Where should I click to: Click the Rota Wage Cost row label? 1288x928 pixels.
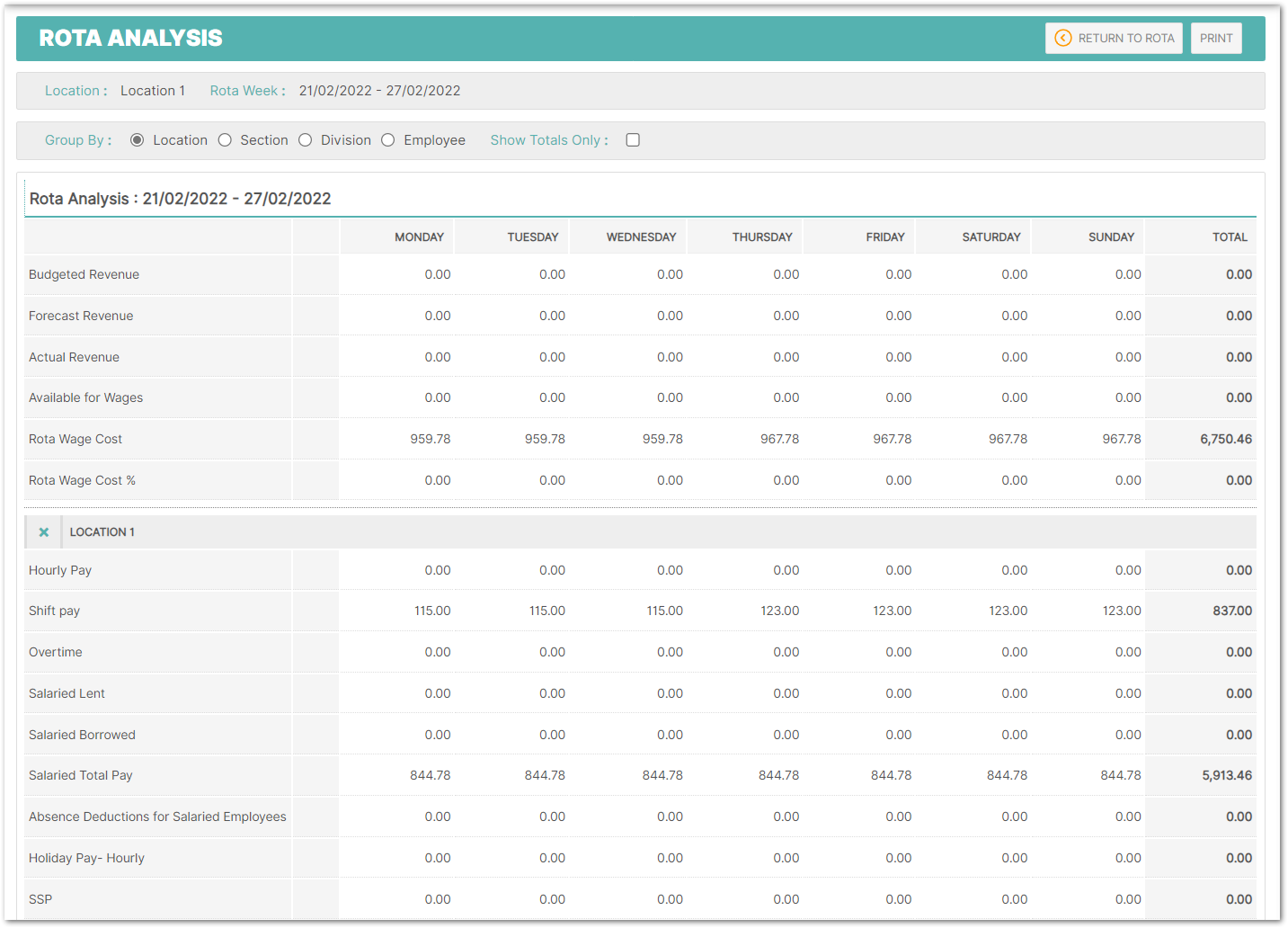point(76,440)
